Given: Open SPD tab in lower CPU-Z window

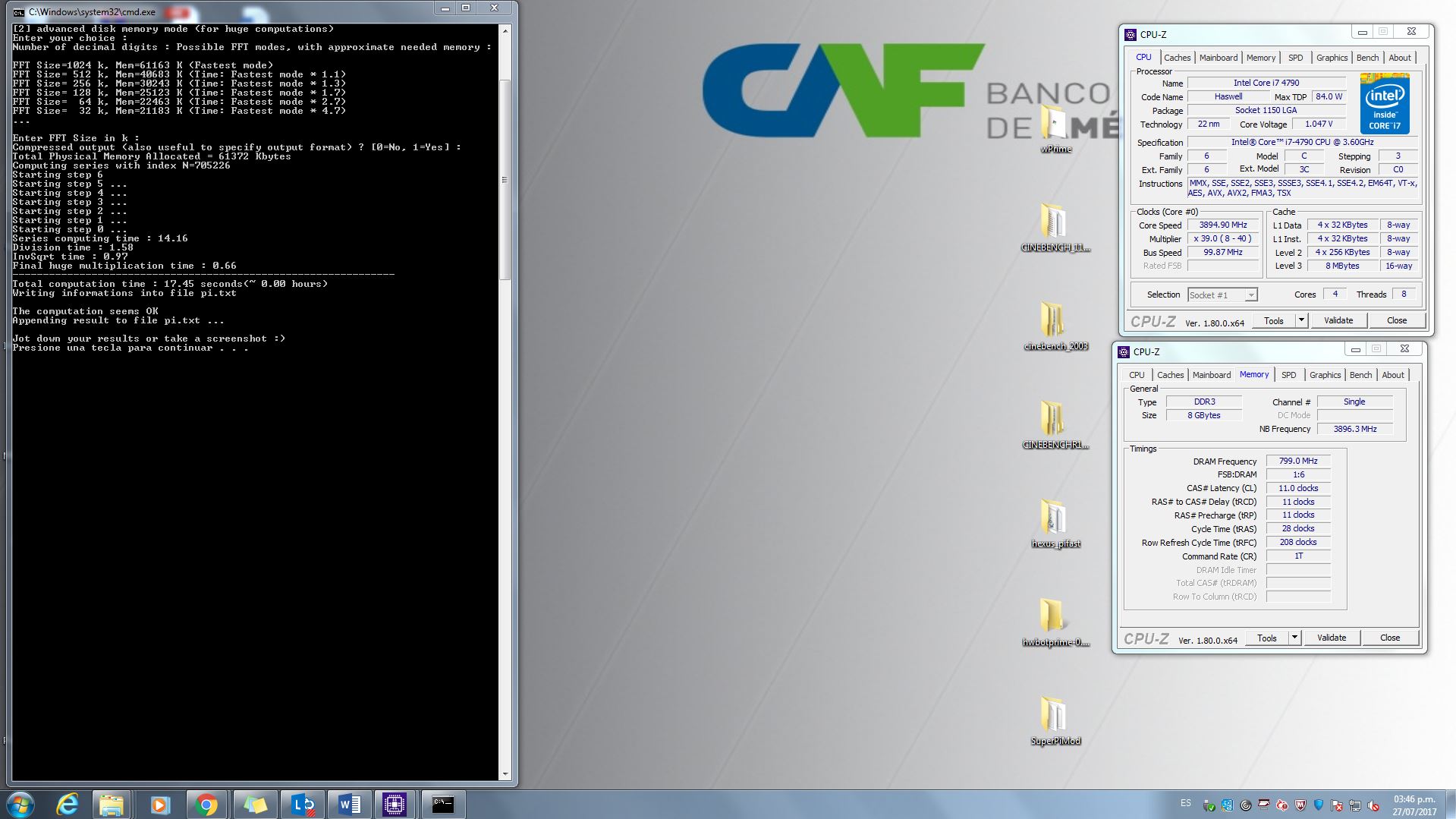Looking at the screenshot, I should click(1288, 375).
